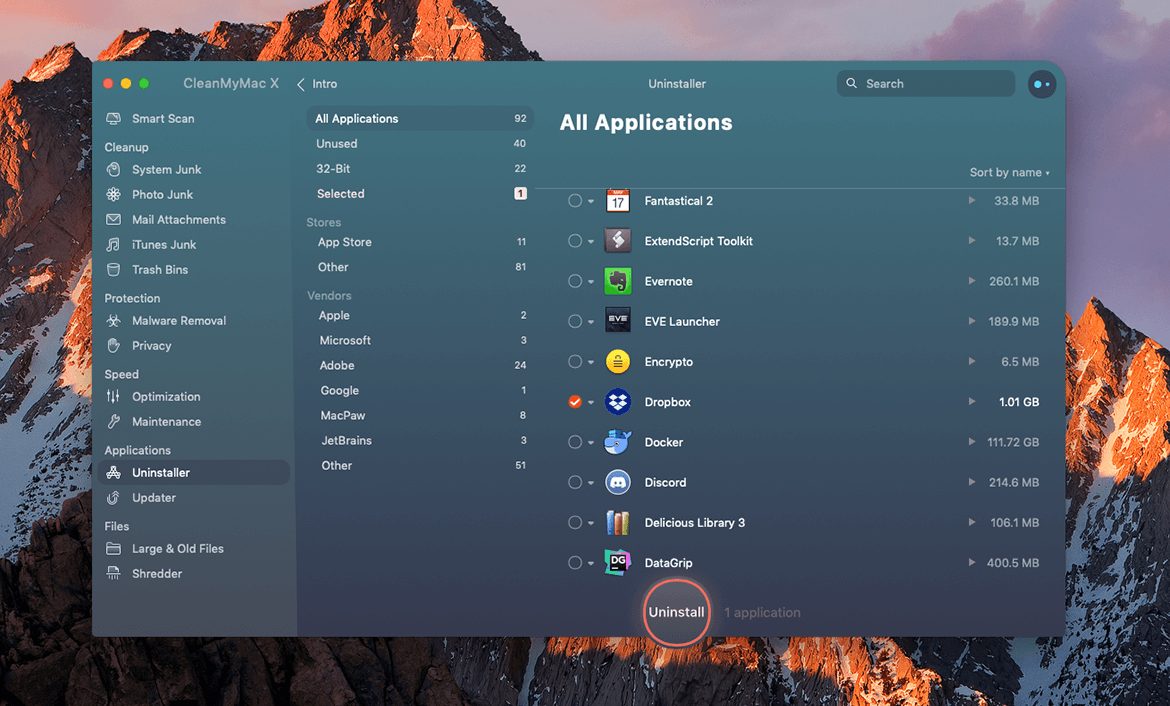This screenshot has height=706, width=1170.
Task: Mark the Docker checkbox
Action: pos(575,442)
